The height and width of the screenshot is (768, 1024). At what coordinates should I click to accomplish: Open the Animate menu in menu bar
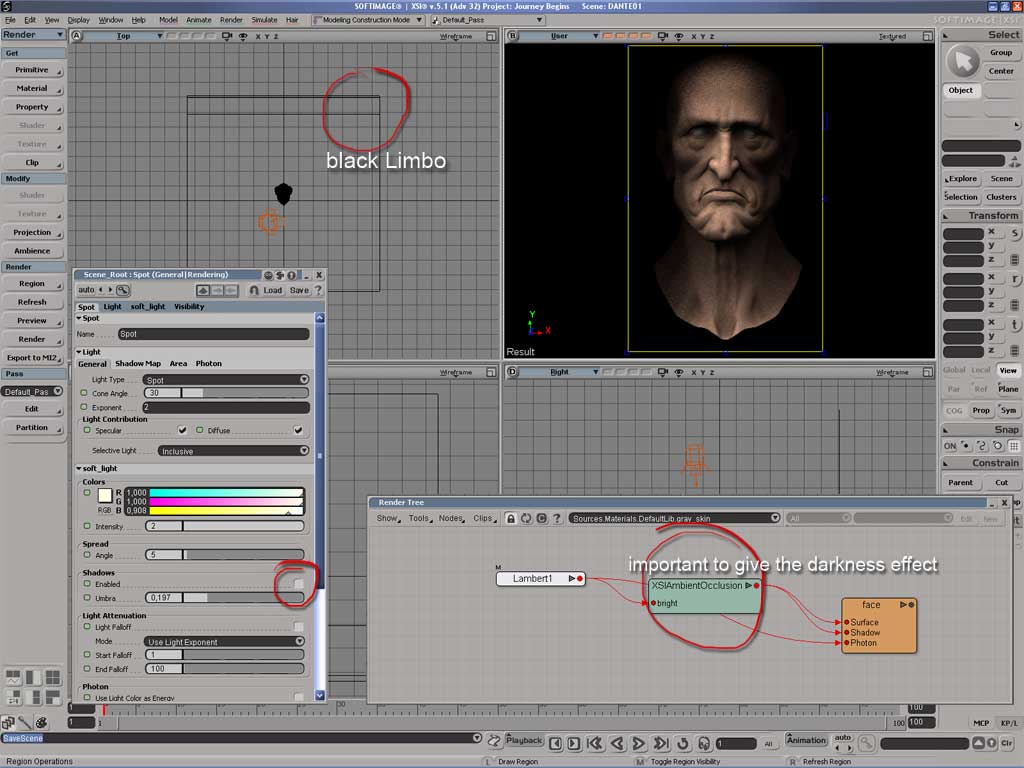click(199, 20)
